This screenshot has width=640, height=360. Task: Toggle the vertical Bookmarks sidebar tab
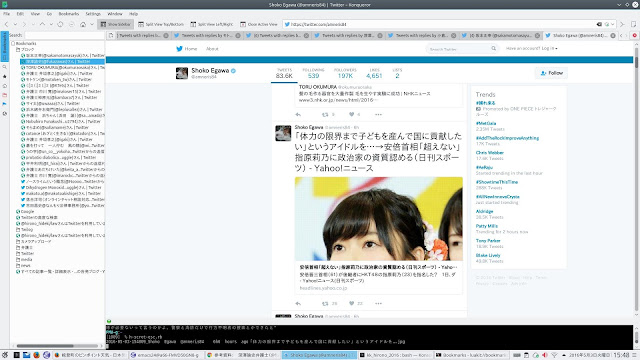tap(4, 47)
